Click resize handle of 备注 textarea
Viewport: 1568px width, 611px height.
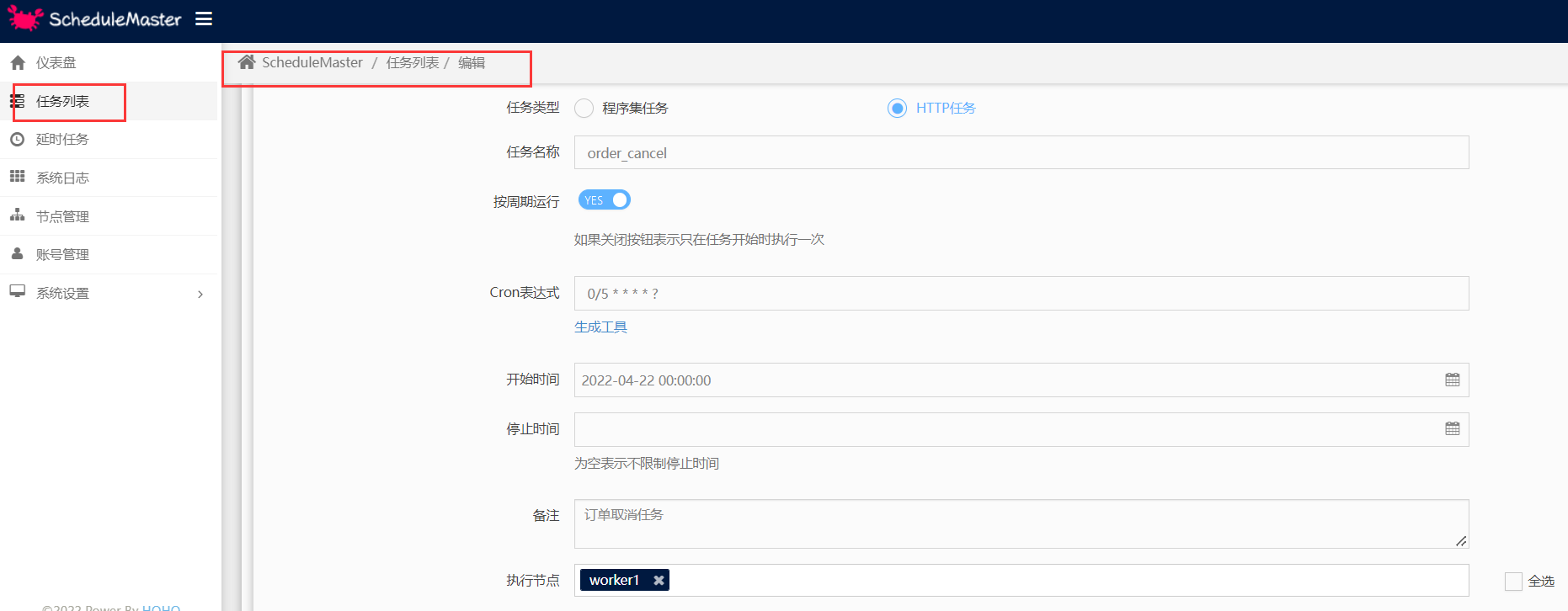pos(1461,540)
